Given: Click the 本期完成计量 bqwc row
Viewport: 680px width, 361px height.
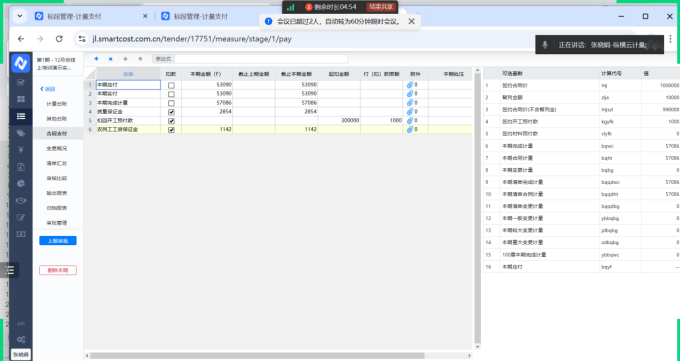Looking at the screenshot, I should click(x=582, y=146).
